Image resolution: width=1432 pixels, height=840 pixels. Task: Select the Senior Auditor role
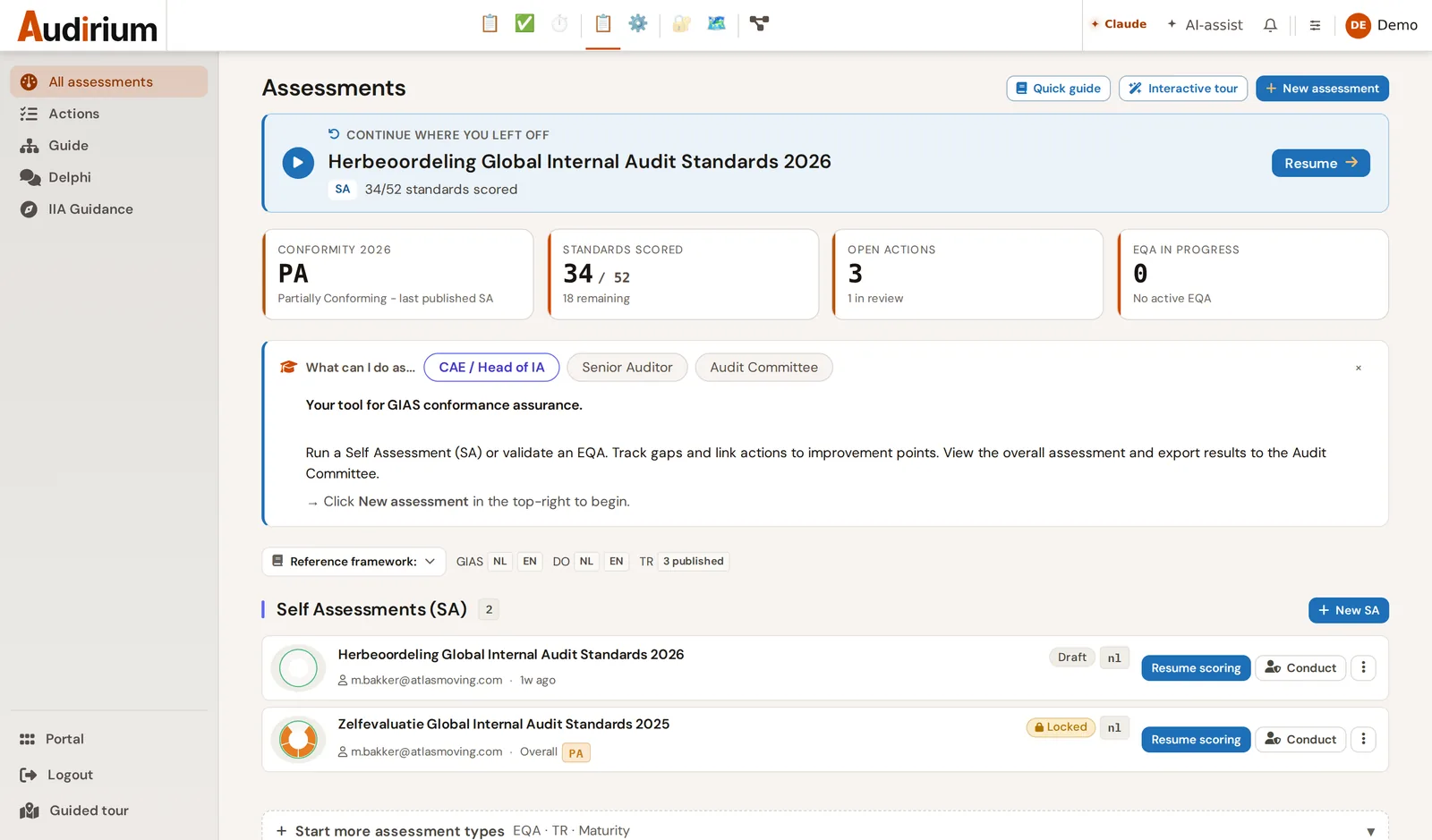tap(627, 368)
